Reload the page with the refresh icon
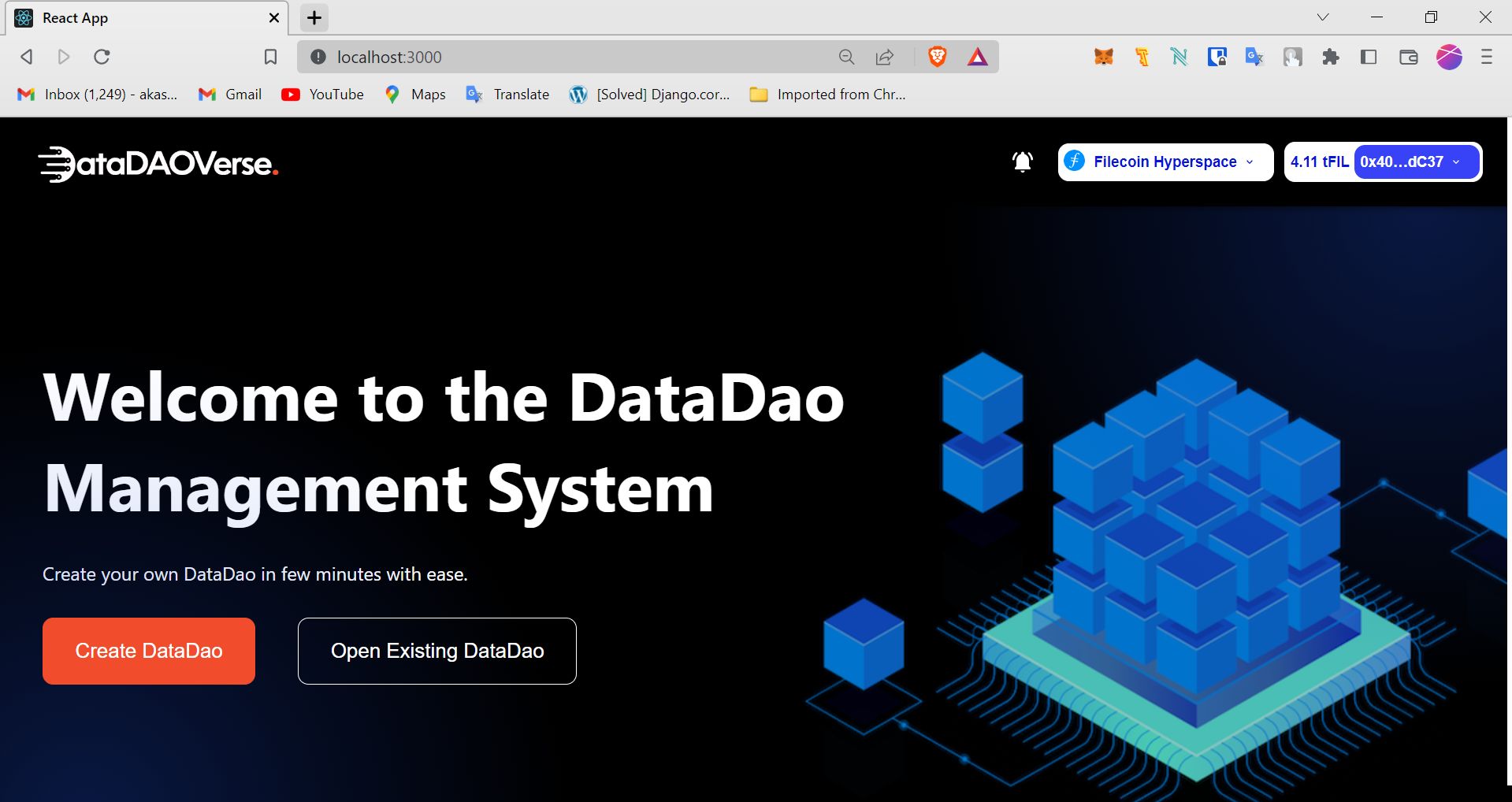The image size is (1512, 802). [x=102, y=57]
